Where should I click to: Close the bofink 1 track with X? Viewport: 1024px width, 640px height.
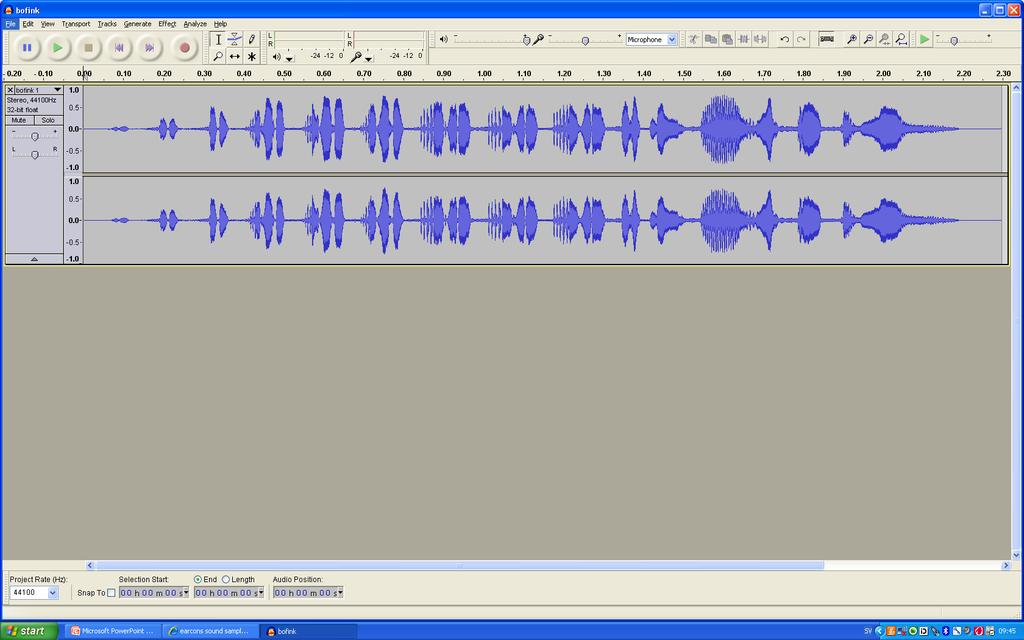[x=10, y=90]
